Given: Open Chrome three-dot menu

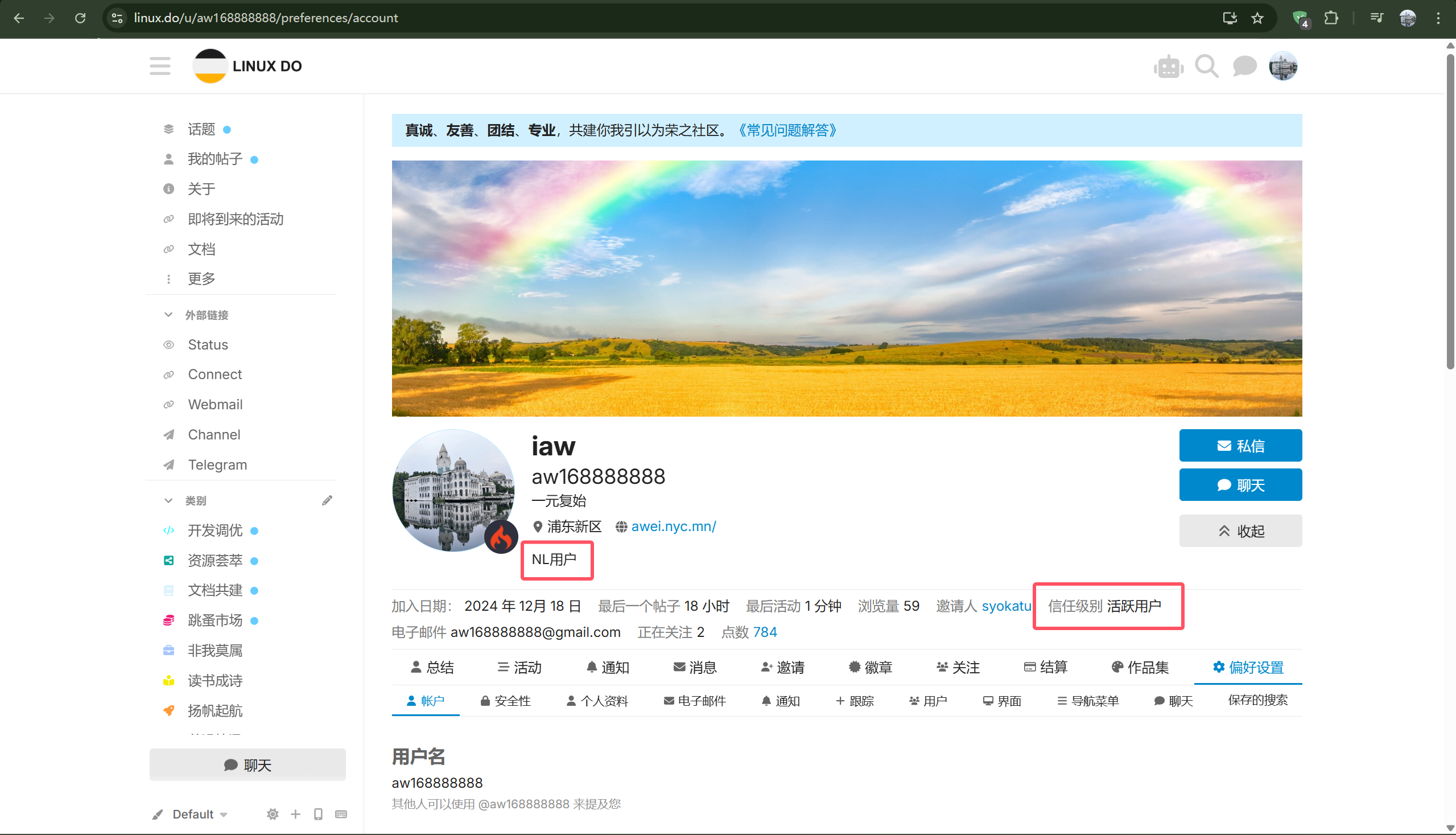Looking at the screenshot, I should click(x=1438, y=18).
